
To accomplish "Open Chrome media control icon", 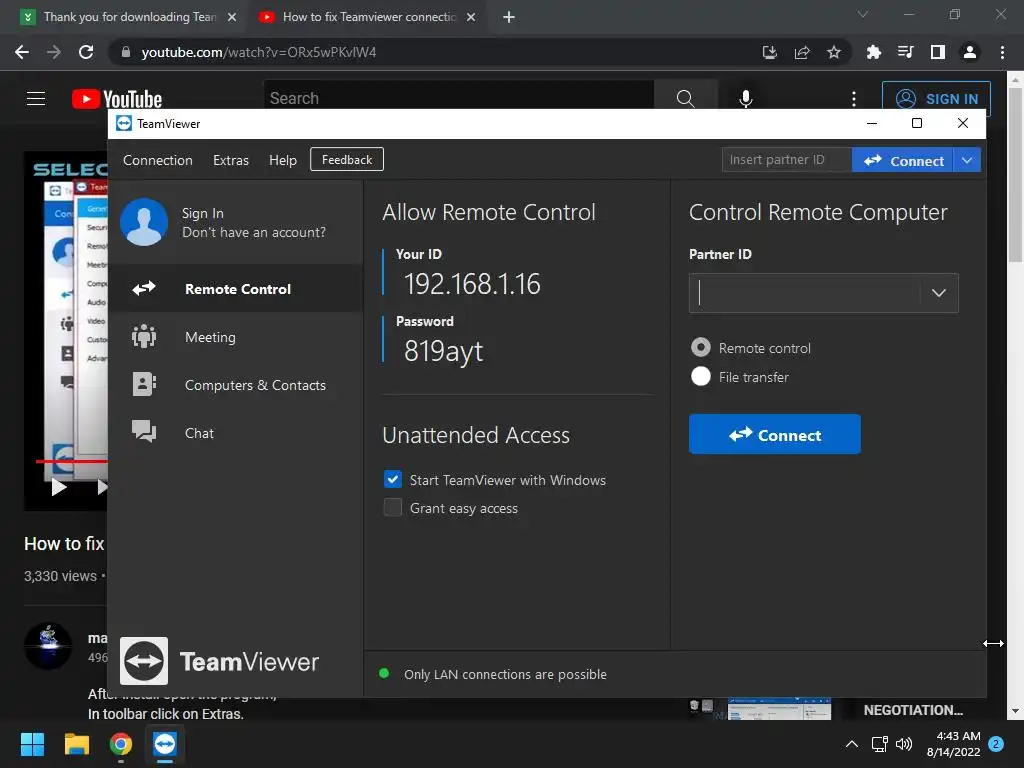I will pyautogui.click(x=905, y=52).
